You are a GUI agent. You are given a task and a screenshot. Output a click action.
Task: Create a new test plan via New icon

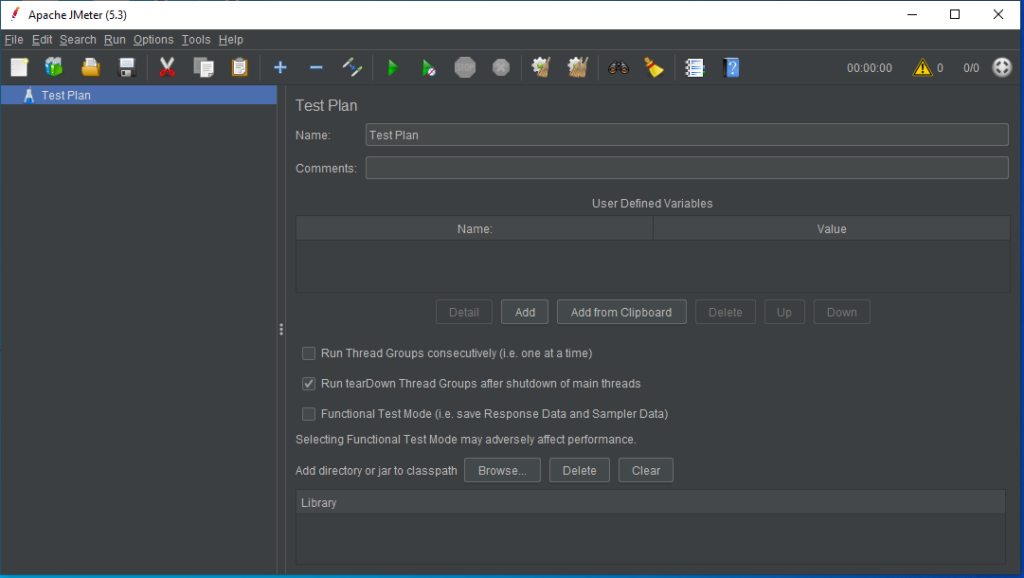[x=19, y=67]
